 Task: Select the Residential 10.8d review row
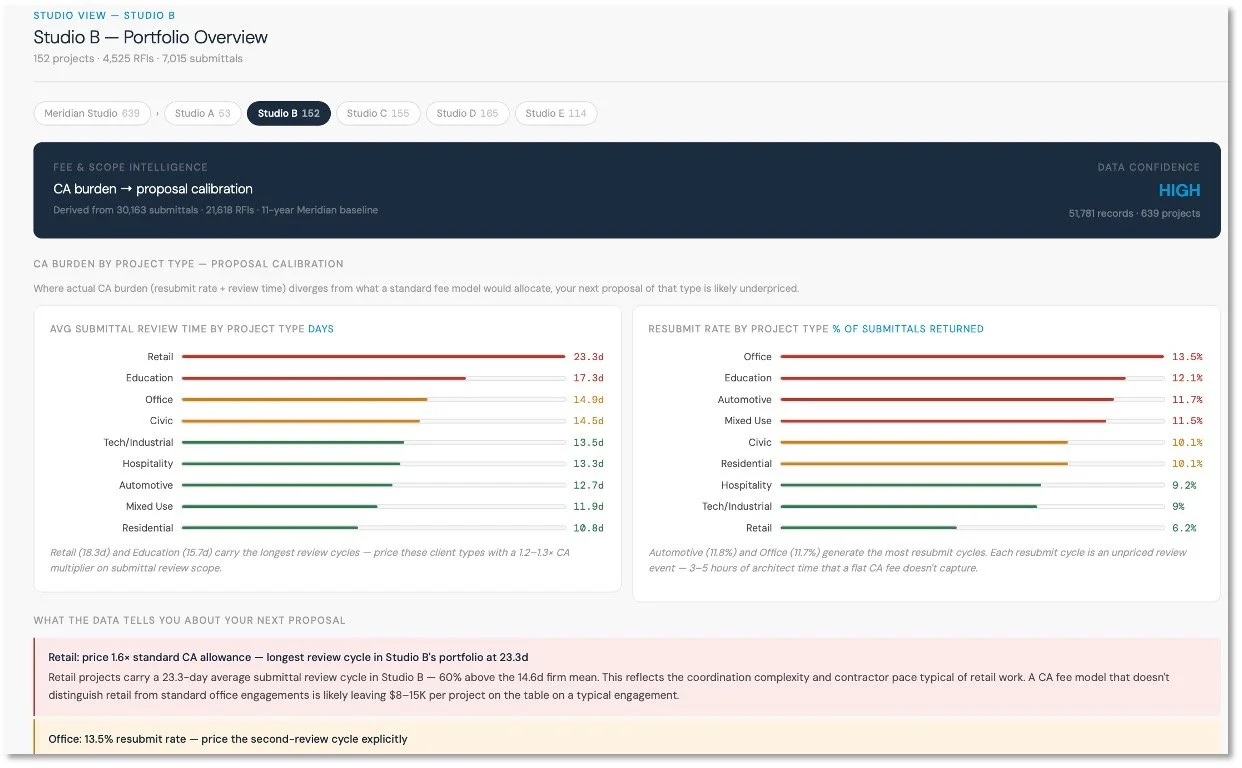coord(327,528)
